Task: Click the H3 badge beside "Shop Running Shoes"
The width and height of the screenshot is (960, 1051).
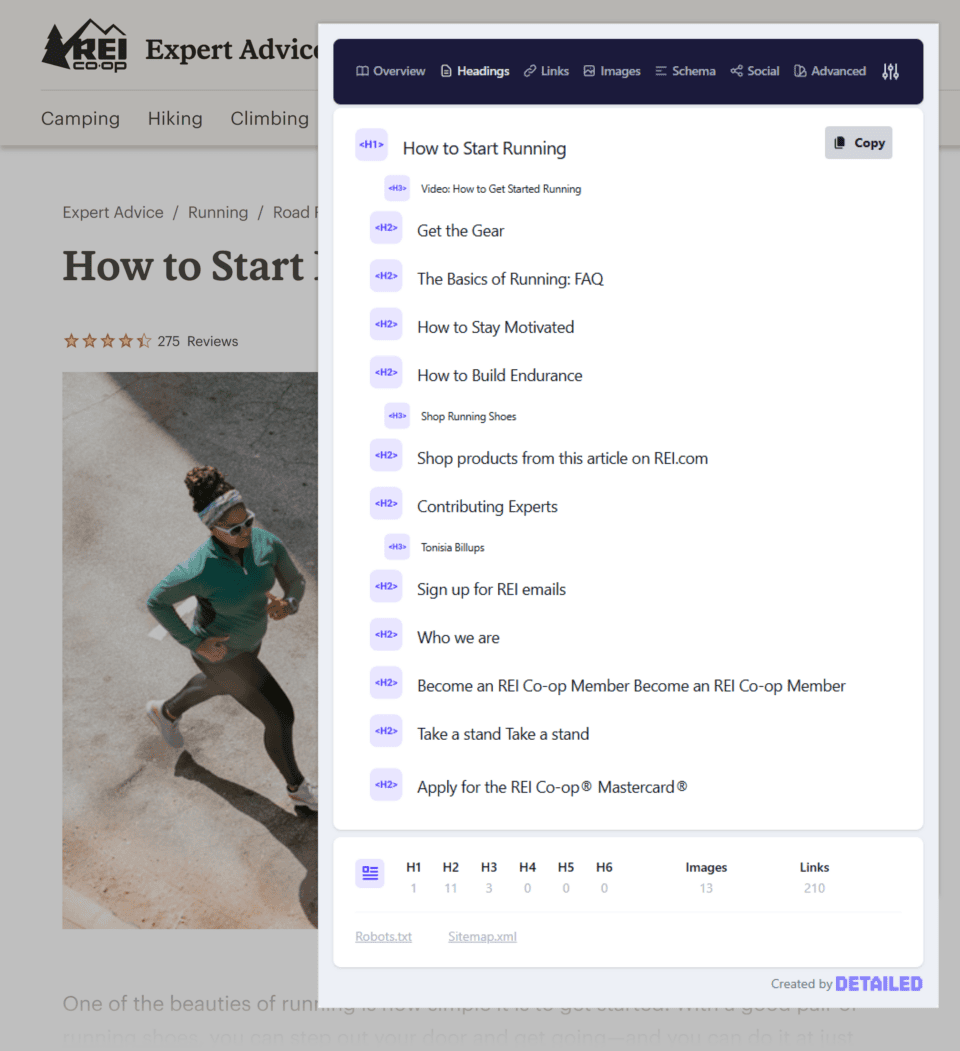Action: [396, 416]
